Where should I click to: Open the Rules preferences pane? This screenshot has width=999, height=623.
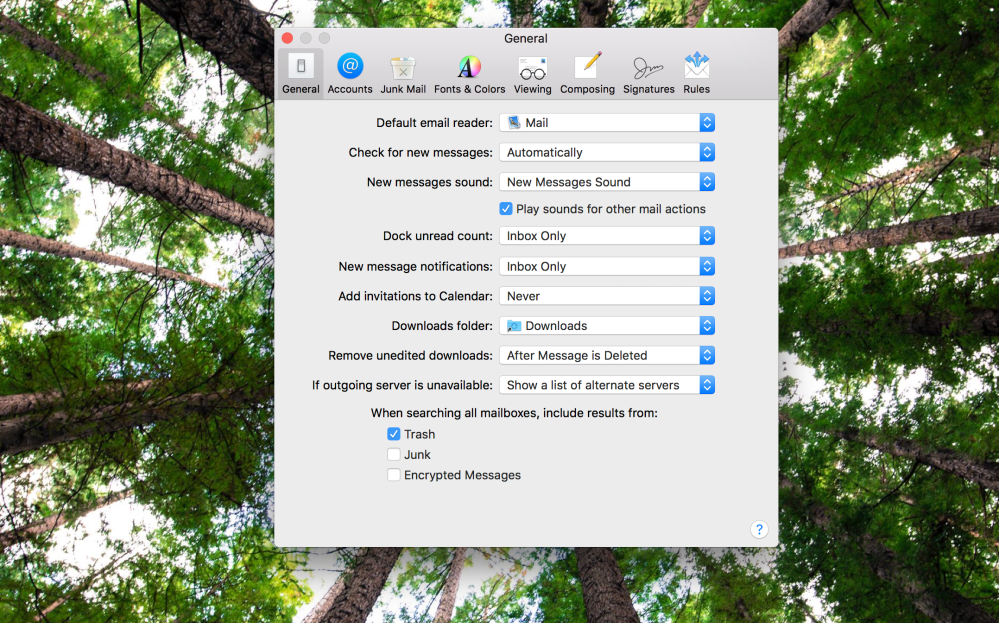coord(696,74)
